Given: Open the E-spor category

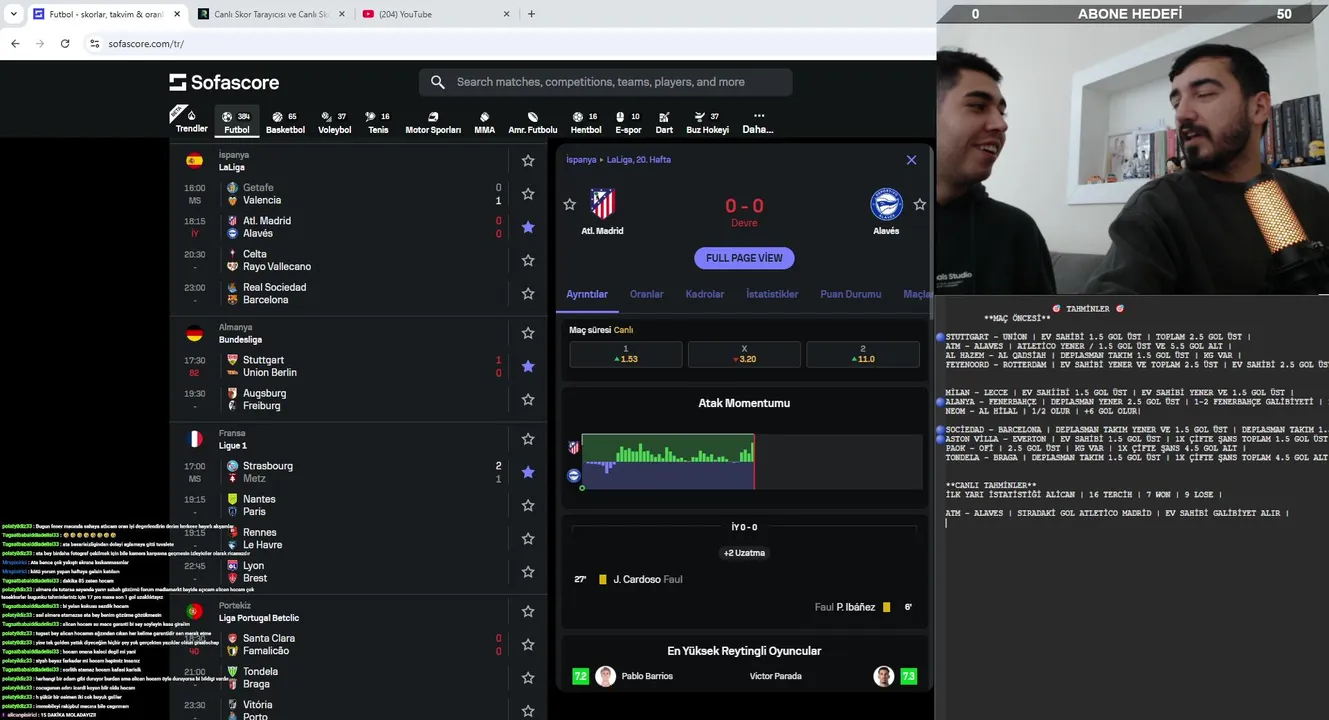Looking at the screenshot, I should [628, 121].
